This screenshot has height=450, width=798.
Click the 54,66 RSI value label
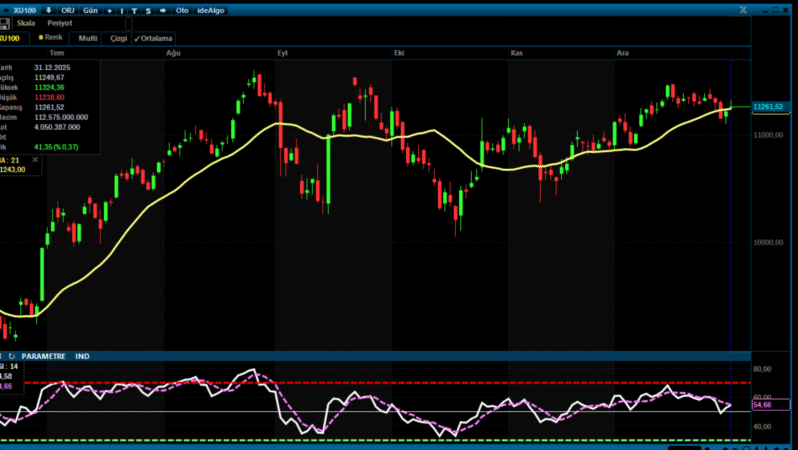771,405
